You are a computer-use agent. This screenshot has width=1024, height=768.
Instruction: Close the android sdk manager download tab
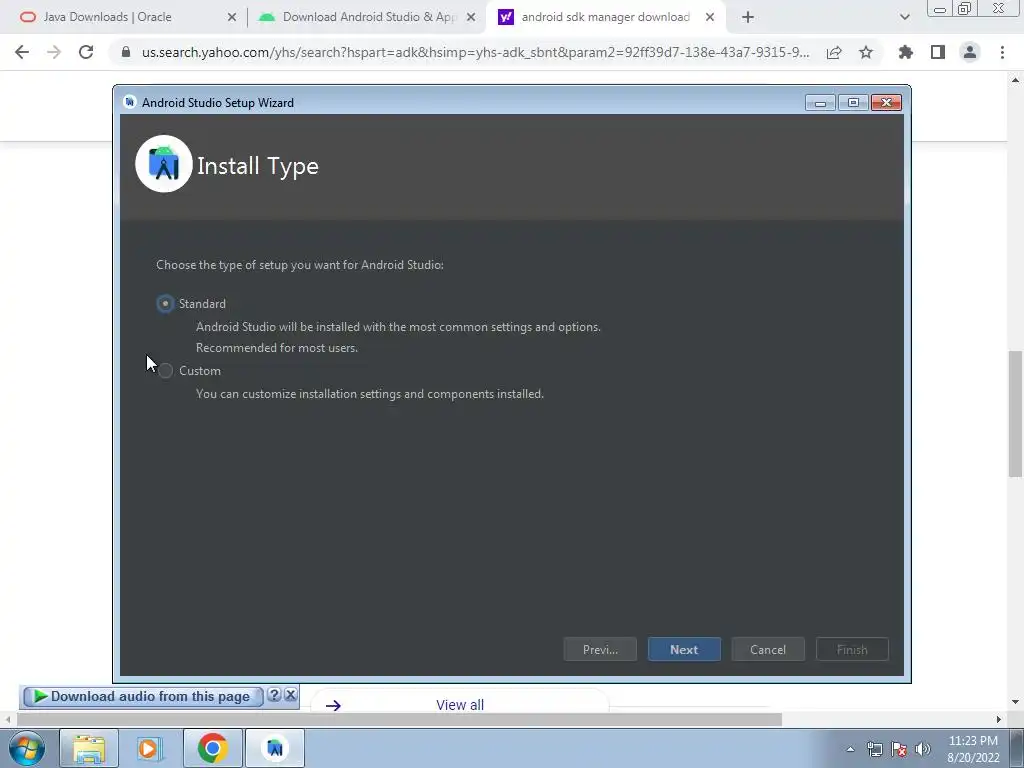click(x=710, y=18)
